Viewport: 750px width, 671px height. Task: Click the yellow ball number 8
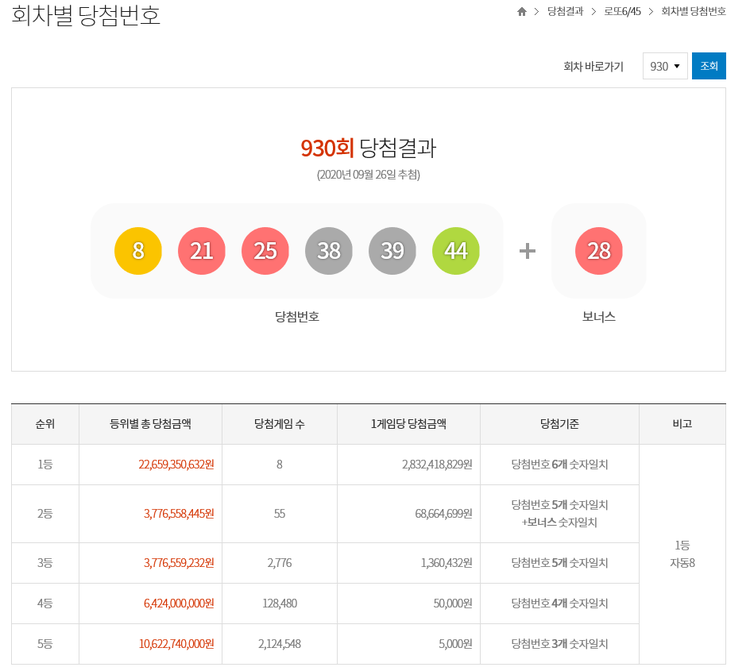[x=138, y=251]
